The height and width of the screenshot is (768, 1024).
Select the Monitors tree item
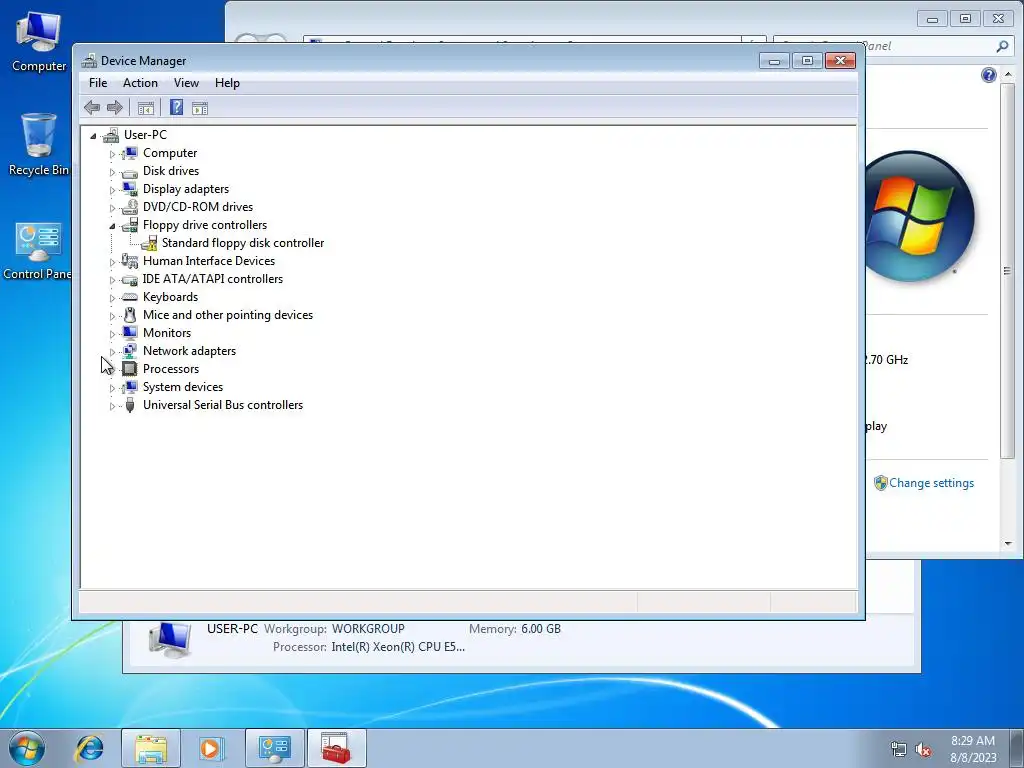click(167, 333)
